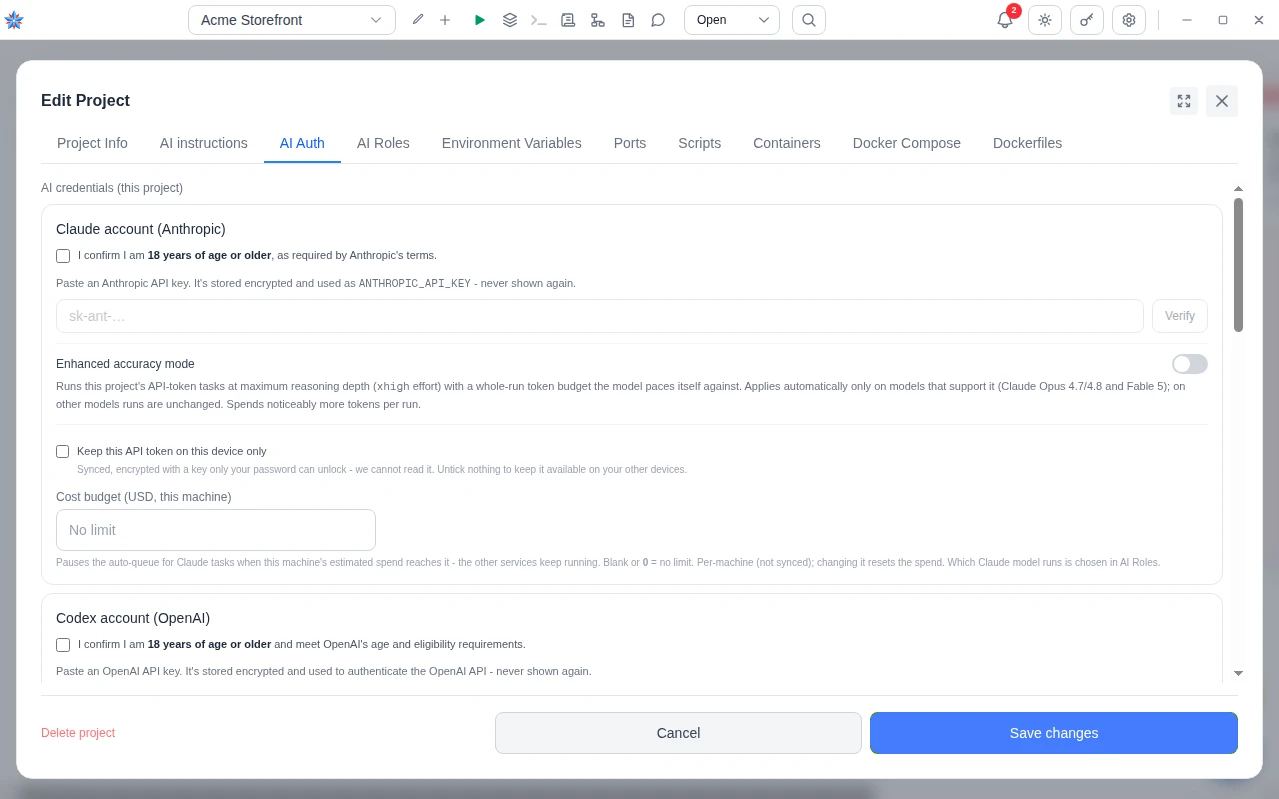This screenshot has height=799, width=1279.
Task: Click the pencil edit project icon
Action: [418, 20]
